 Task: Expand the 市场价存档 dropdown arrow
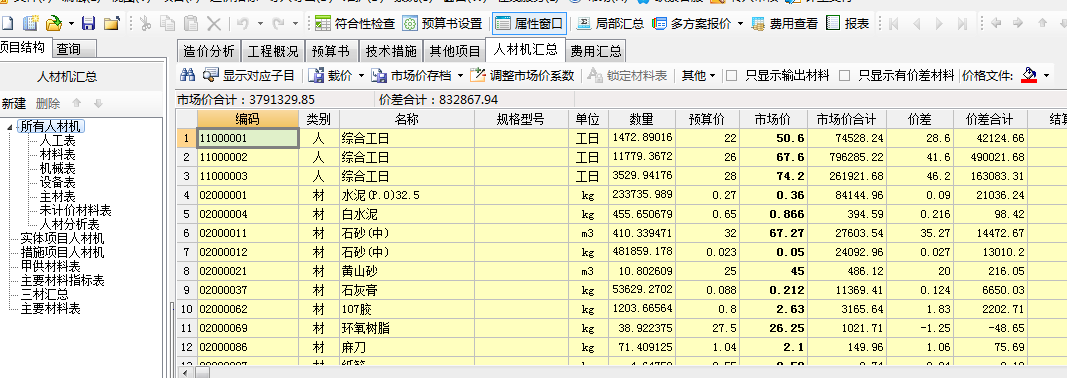pyautogui.click(x=460, y=76)
